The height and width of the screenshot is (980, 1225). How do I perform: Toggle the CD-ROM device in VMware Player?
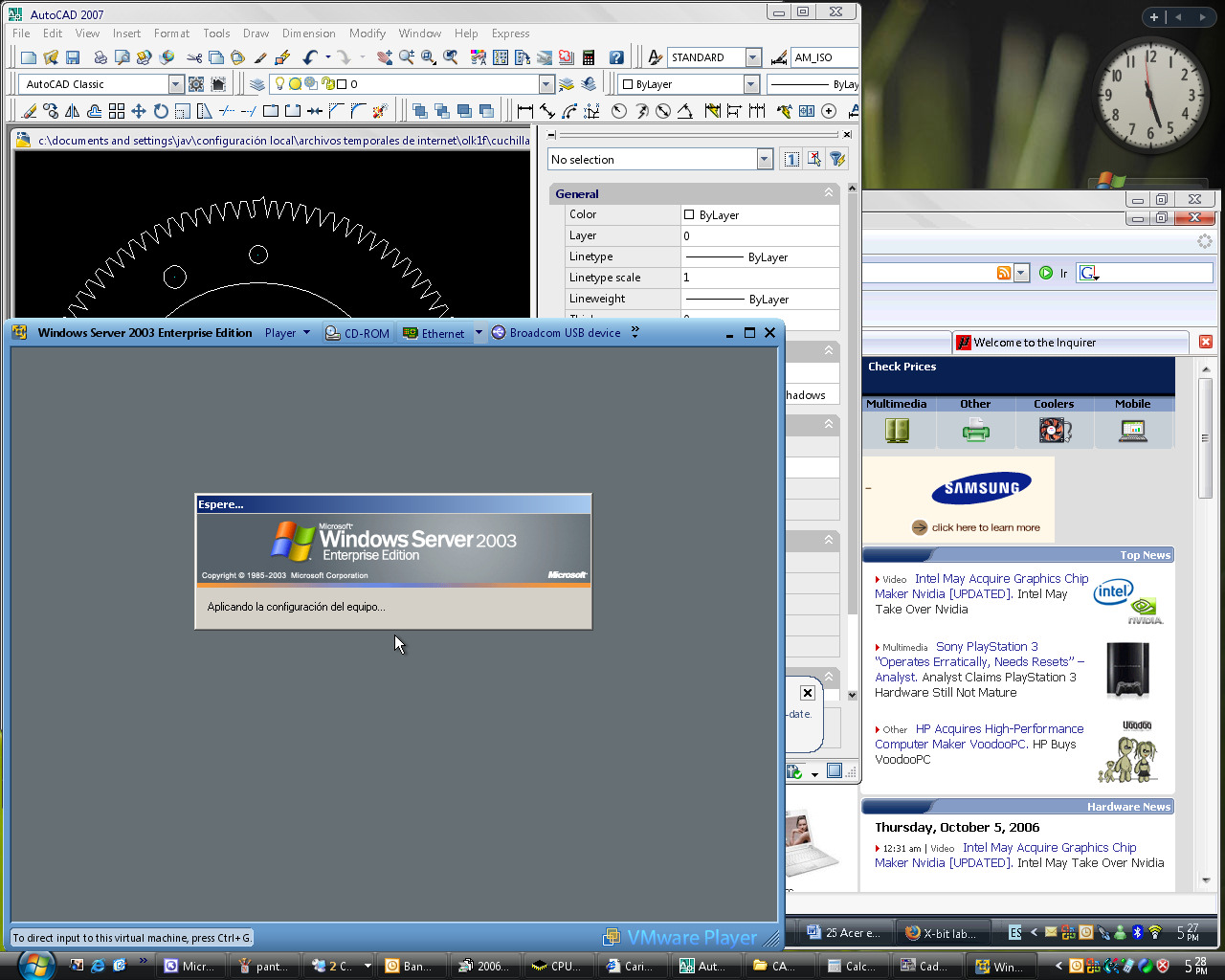coord(358,333)
